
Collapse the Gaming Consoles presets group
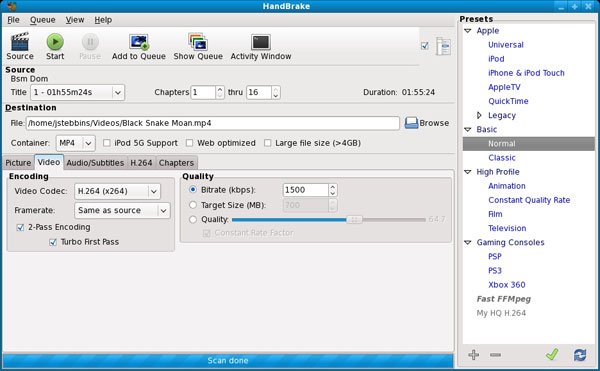click(x=468, y=242)
